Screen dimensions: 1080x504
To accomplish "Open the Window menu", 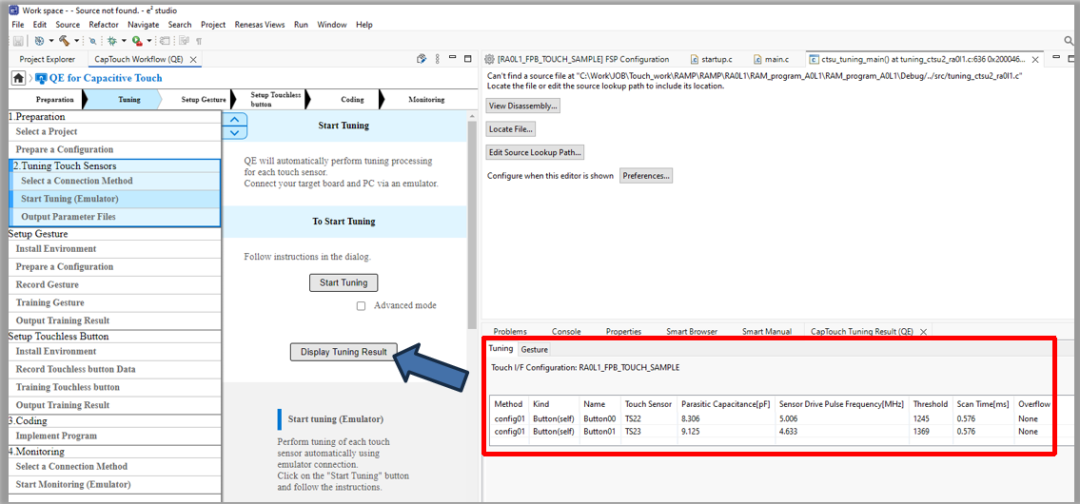I will [x=332, y=24].
